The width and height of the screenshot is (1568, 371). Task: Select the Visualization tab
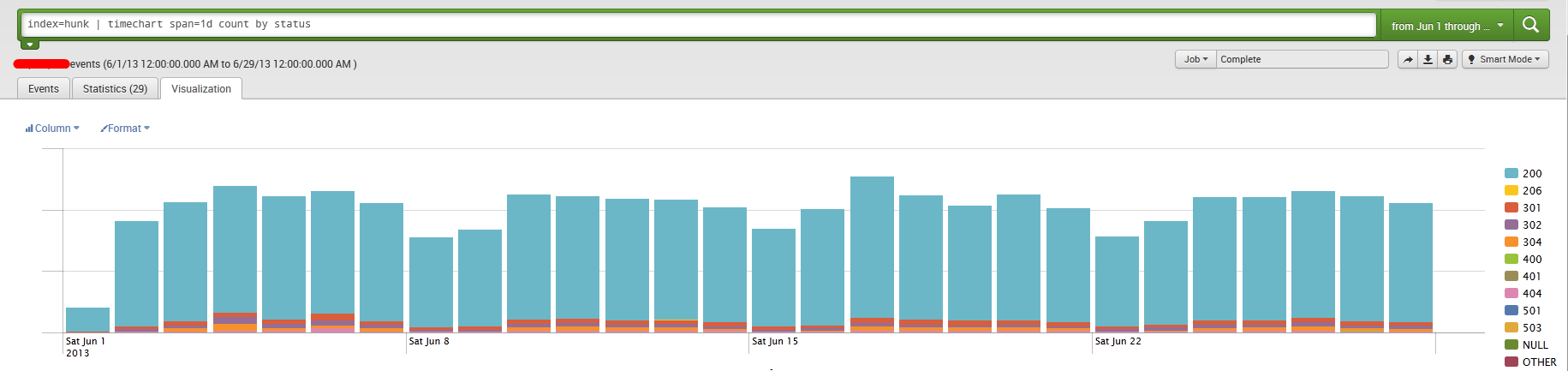click(201, 88)
